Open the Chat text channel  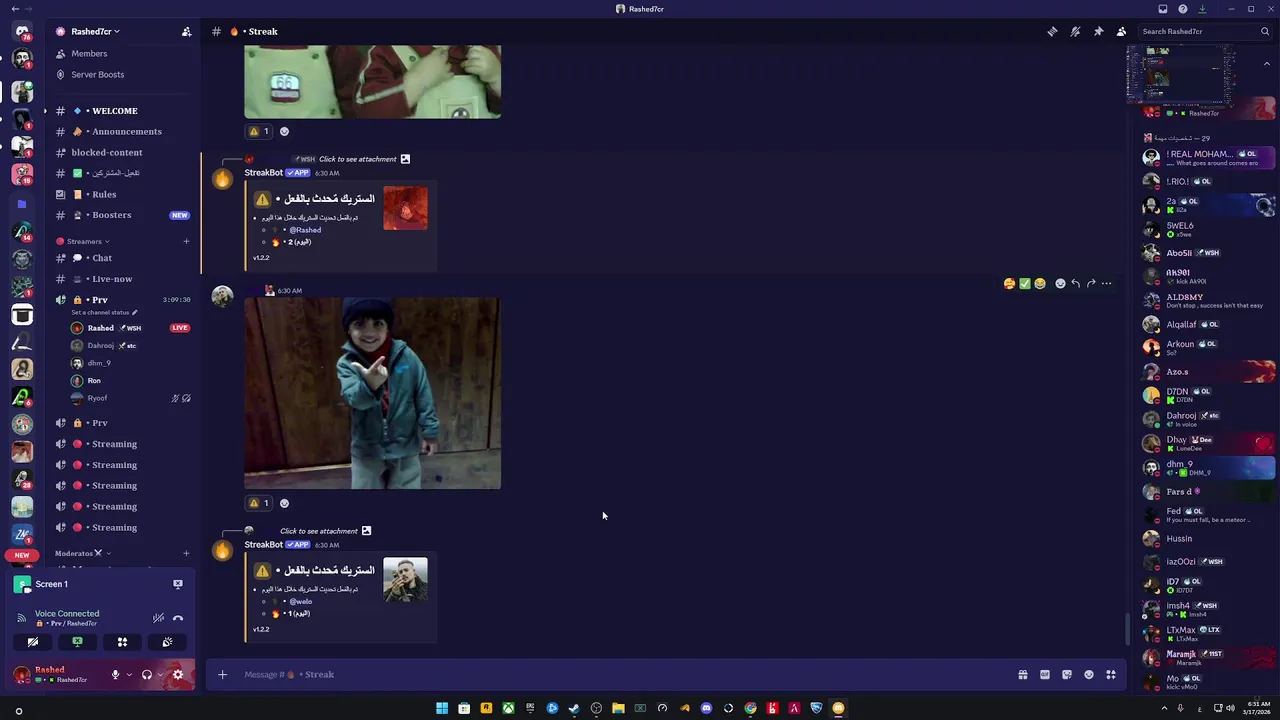point(102,258)
